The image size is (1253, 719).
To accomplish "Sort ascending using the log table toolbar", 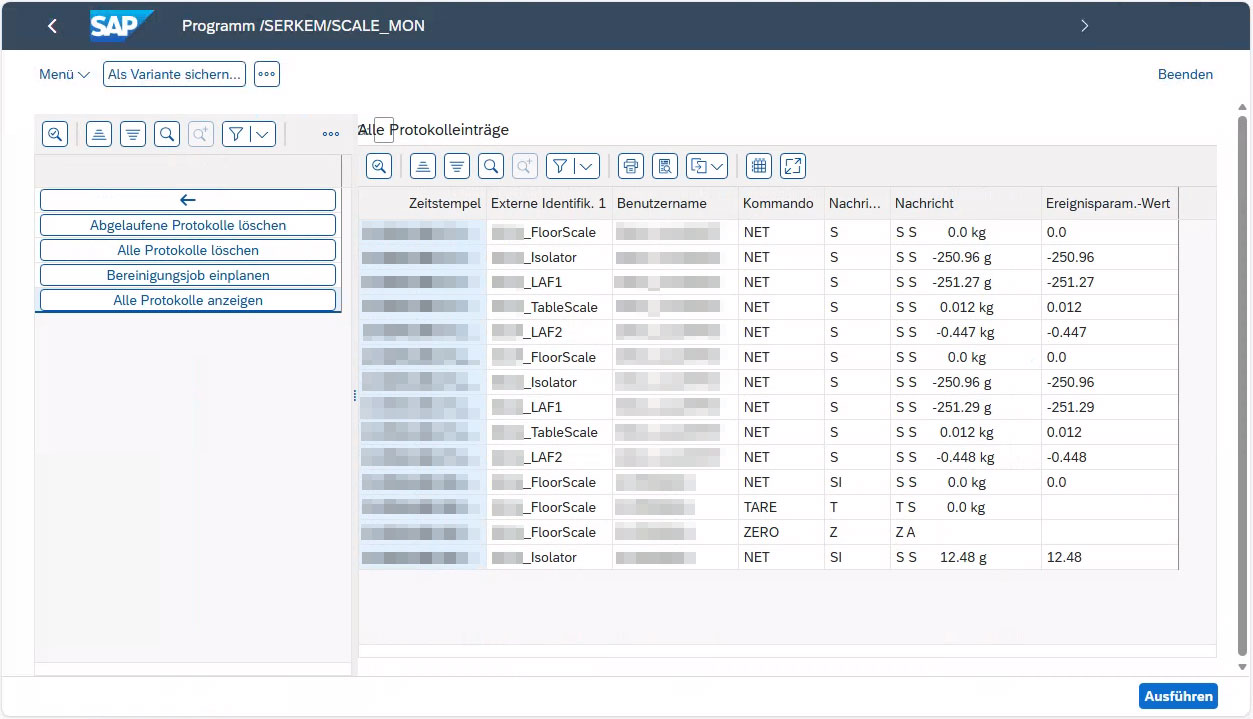I will pyautogui.click(x=423, y=166).
